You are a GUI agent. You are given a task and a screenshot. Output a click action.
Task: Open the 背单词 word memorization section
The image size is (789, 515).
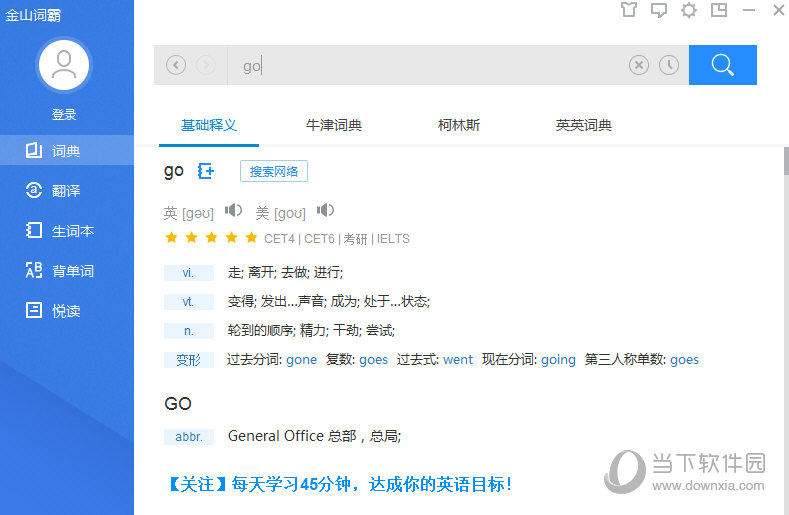point(67,271)
